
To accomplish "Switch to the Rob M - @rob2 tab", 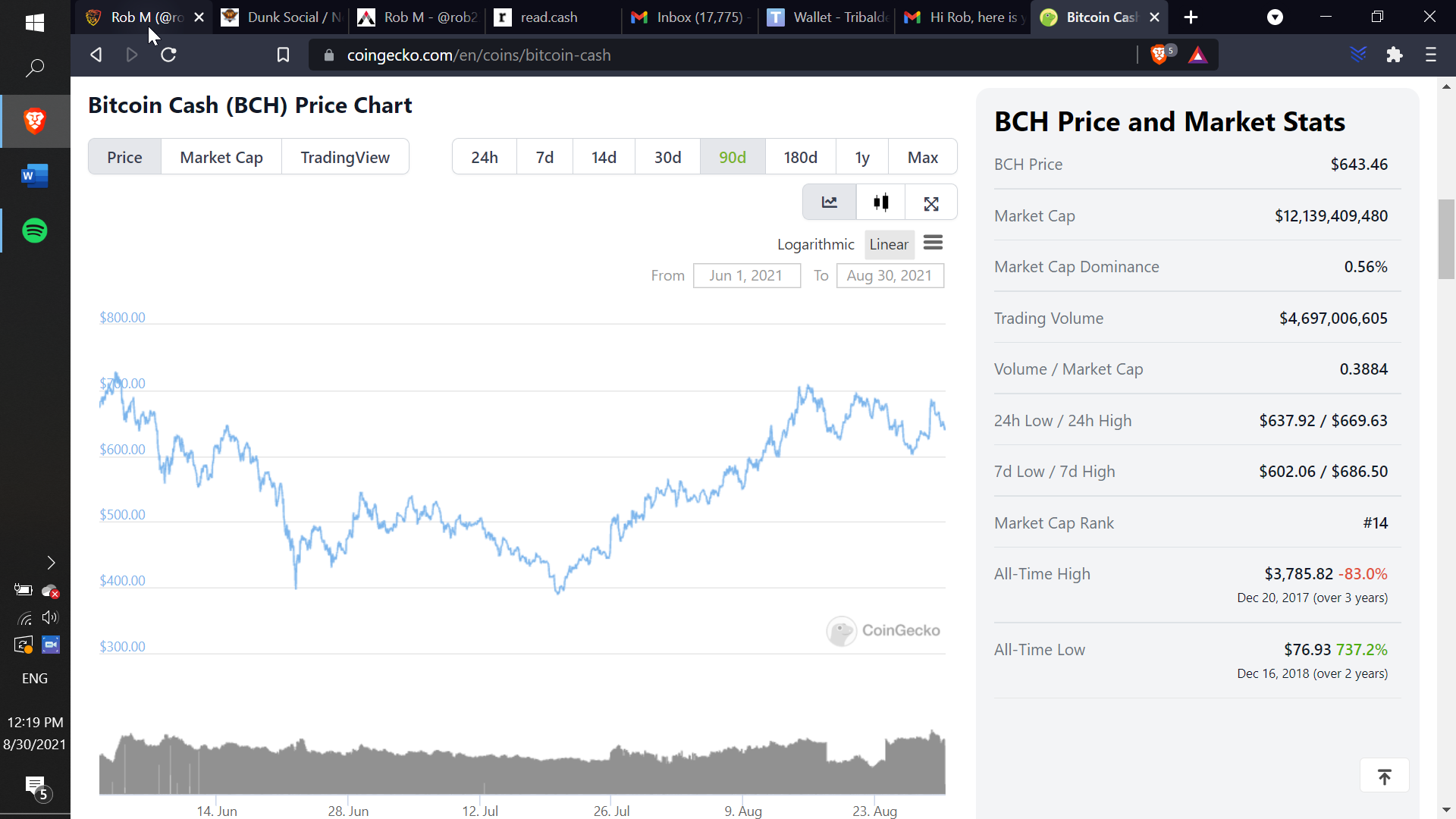I will 417,17.
